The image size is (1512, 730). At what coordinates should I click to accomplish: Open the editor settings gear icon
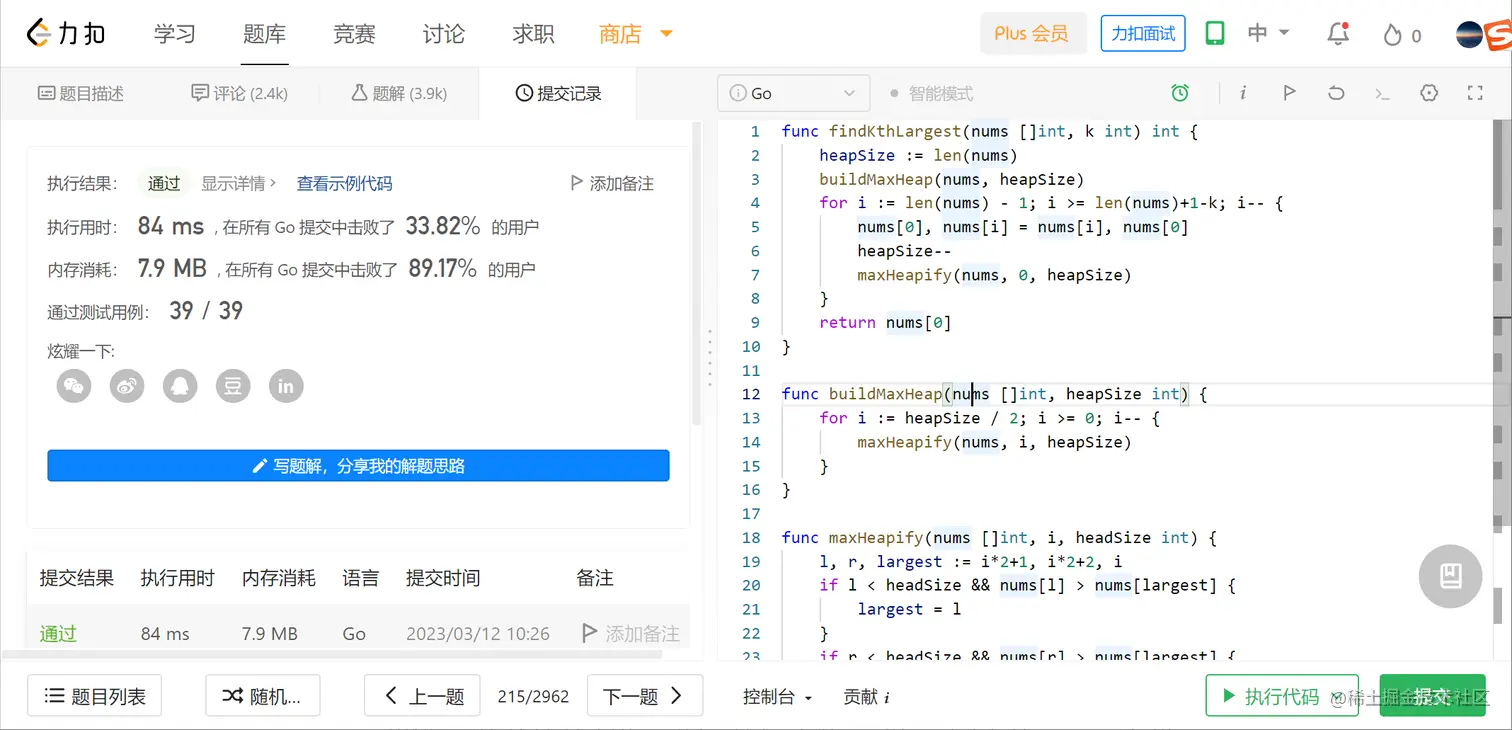tap(1429, 93)
